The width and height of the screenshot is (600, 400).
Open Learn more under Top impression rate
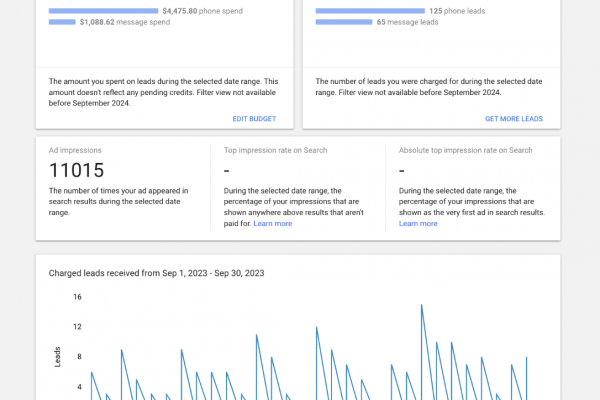point(273,224)
